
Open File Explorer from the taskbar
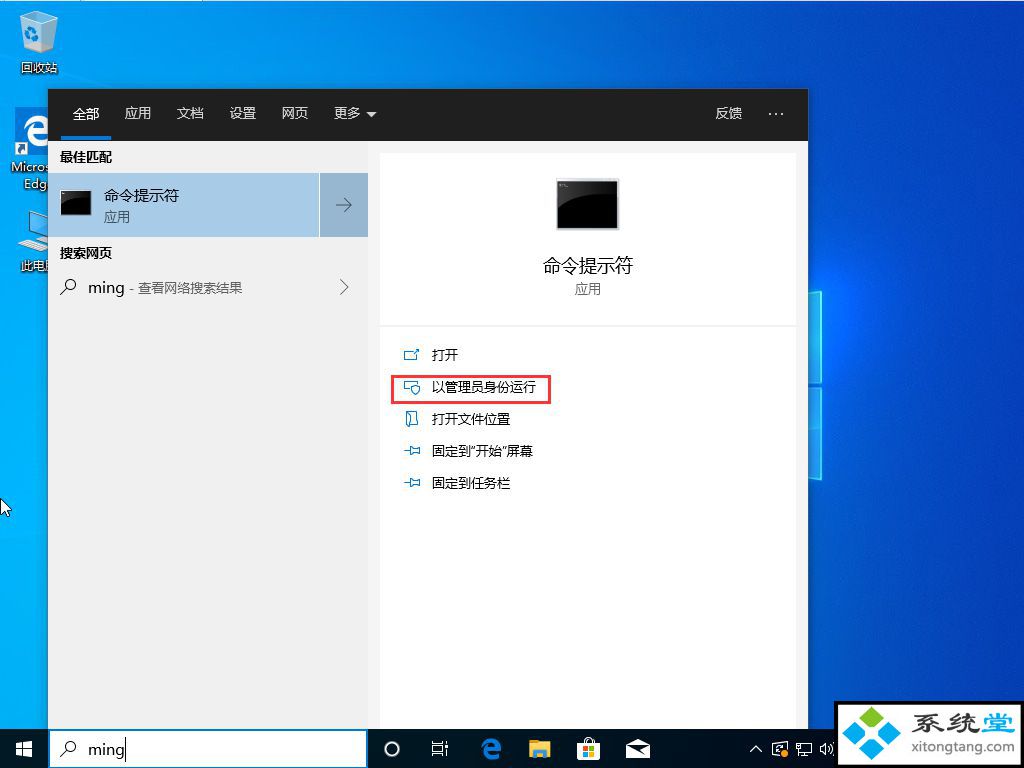[x=539, y=748]
